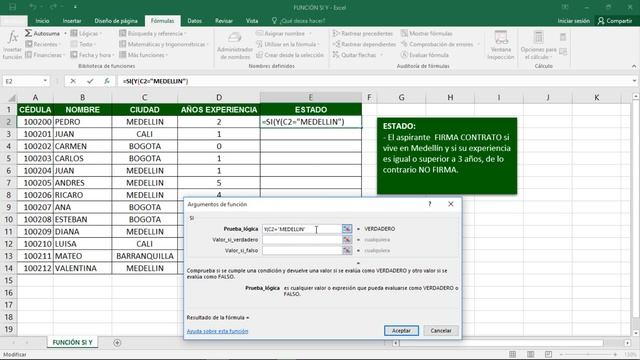Open Ventana Inspección
Viewport: 640px width, 360px height.
(501, 46)
